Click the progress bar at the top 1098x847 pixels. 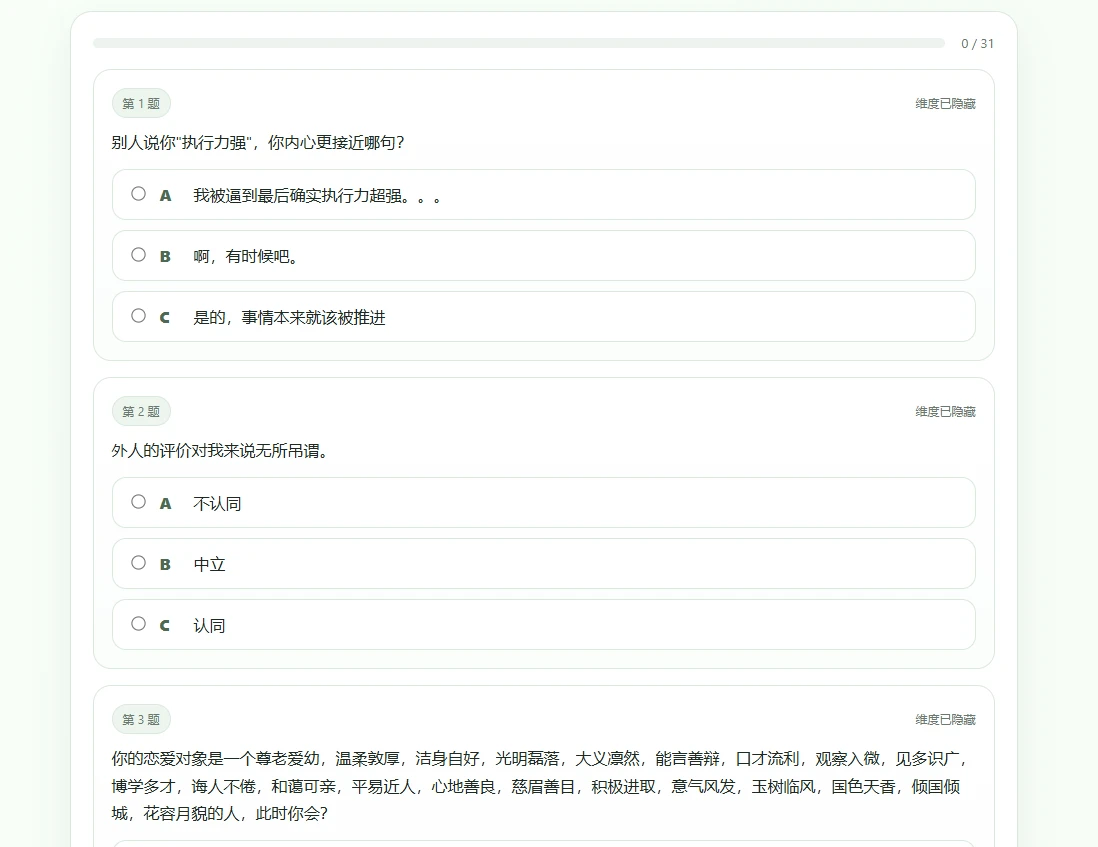coord(518,43)
